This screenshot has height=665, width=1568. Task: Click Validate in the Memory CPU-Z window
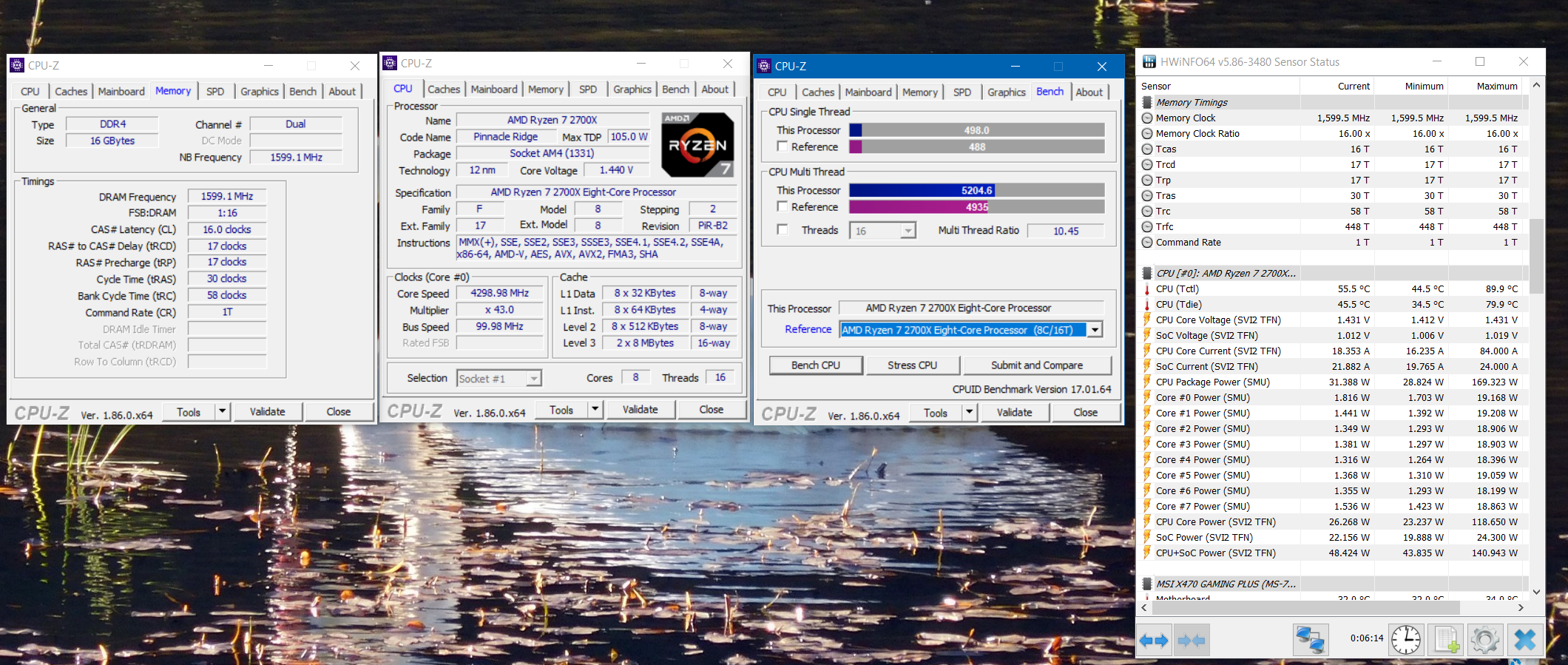(268, 411)
